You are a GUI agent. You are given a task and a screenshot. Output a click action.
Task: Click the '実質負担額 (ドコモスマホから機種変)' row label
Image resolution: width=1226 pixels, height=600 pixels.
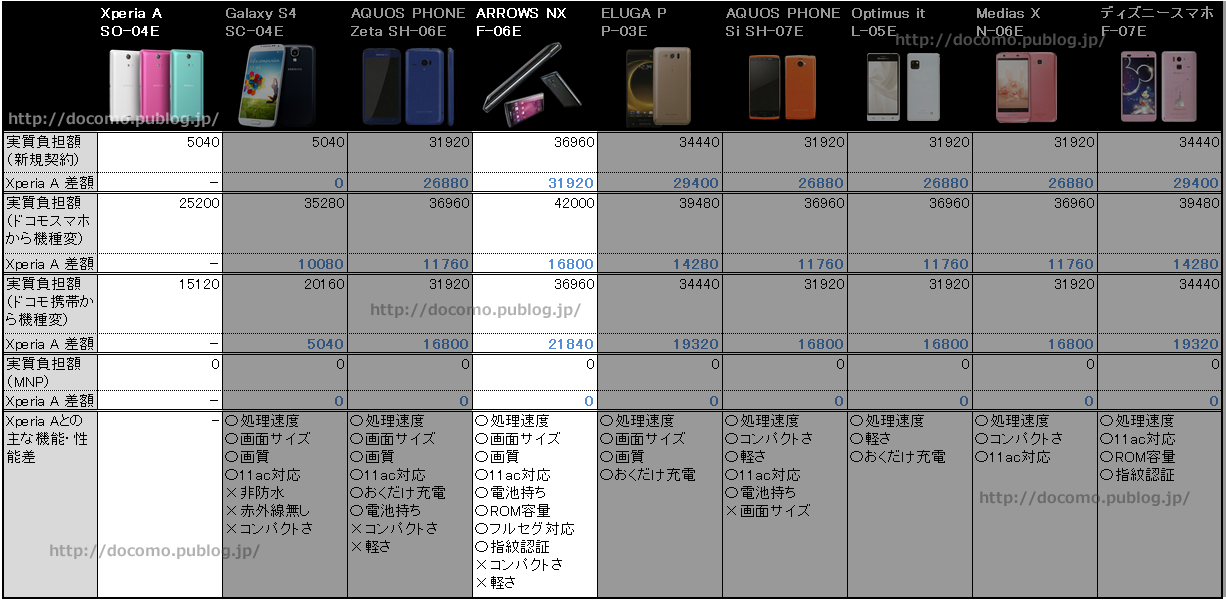point(49,223)
